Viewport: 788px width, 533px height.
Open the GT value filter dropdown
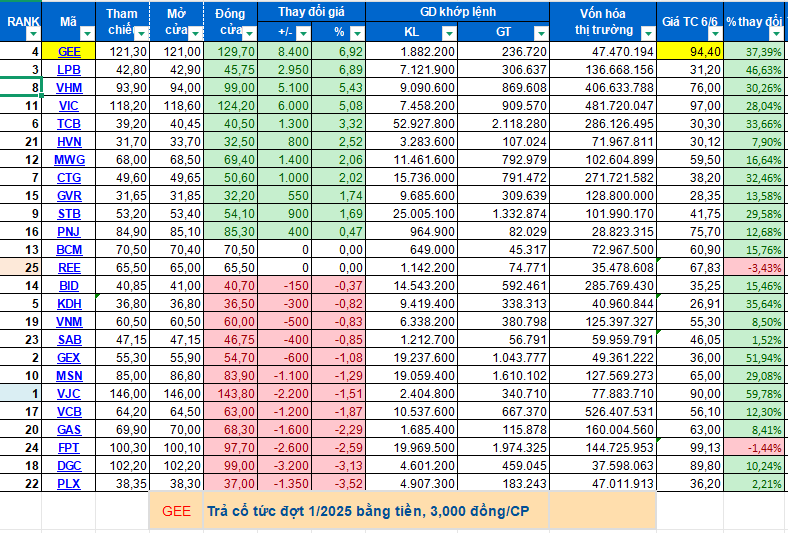tap(541, 34)
